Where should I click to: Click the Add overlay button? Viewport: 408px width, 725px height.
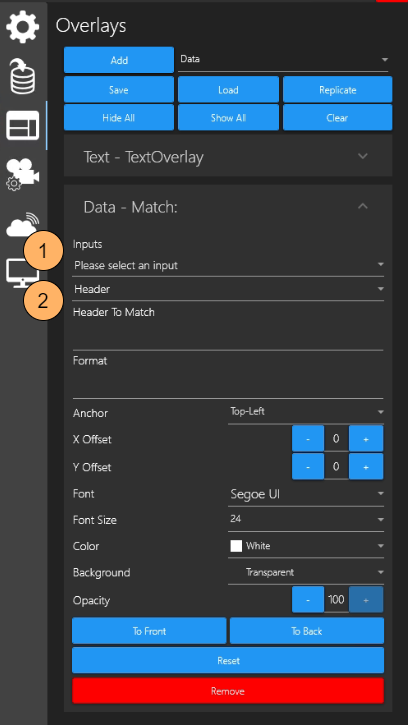119,60
